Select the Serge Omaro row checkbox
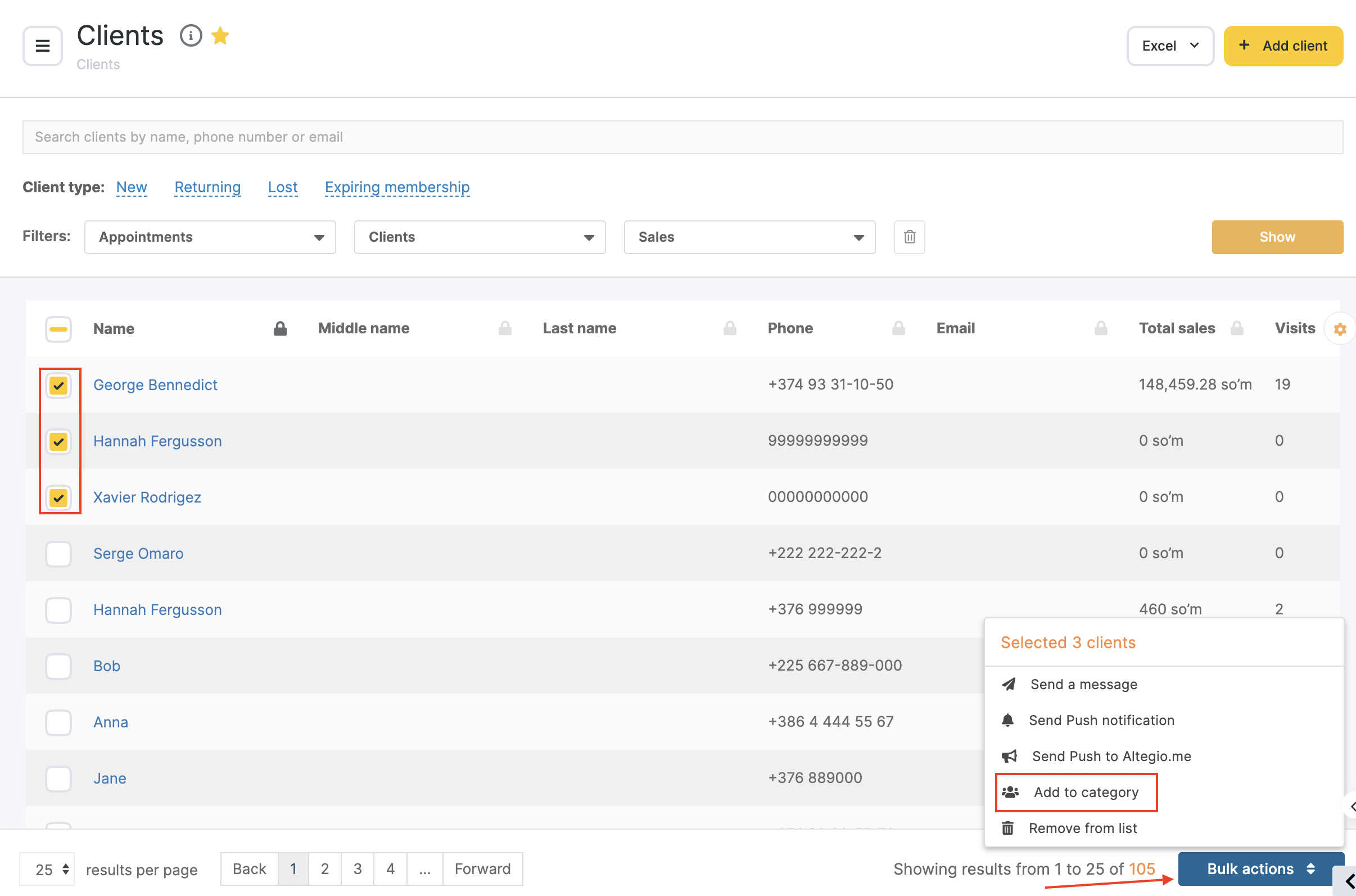This screenshot has width=1356, height=896. (58, 554)
